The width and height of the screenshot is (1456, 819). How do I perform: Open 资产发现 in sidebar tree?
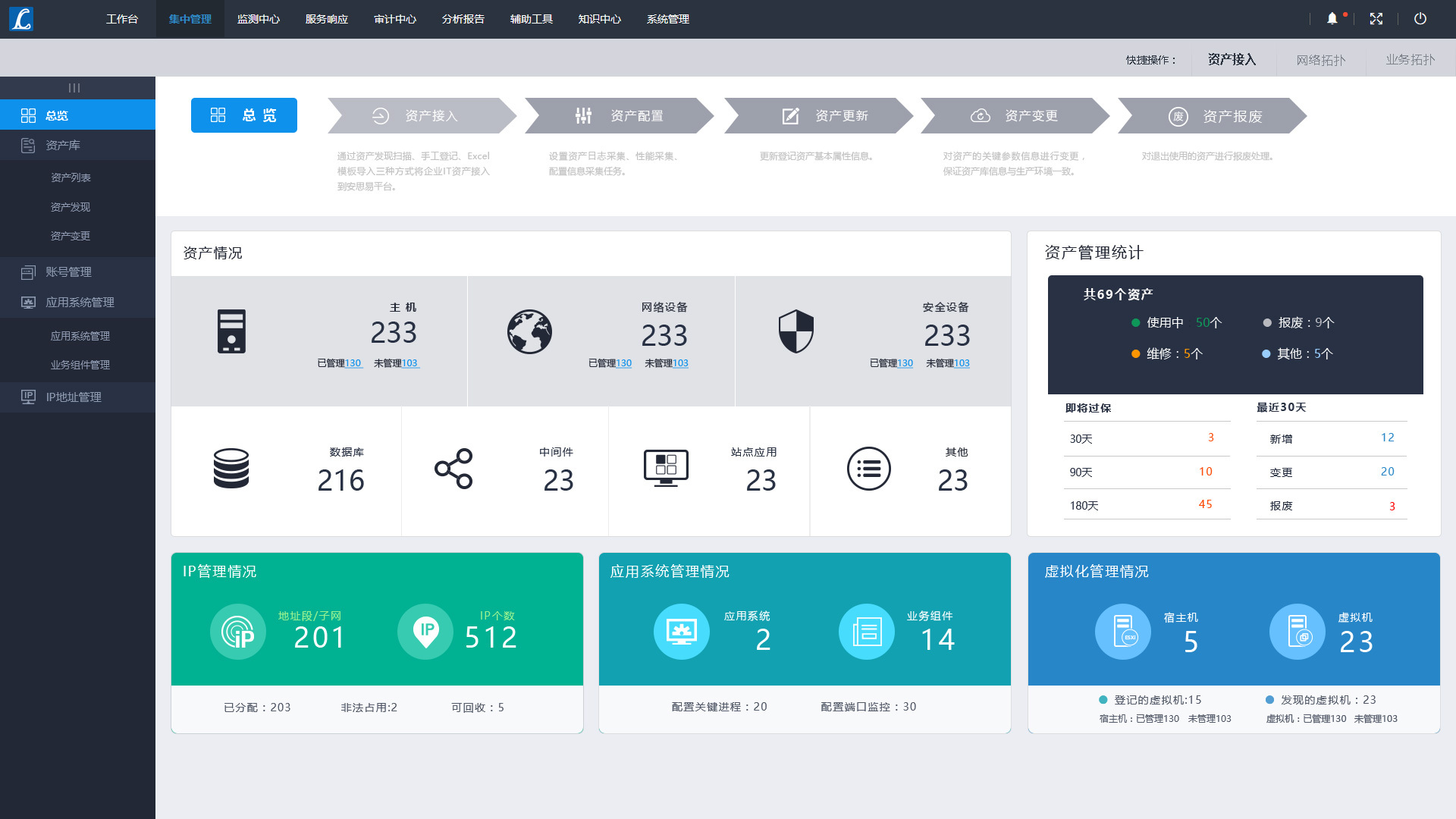[71, 207]
